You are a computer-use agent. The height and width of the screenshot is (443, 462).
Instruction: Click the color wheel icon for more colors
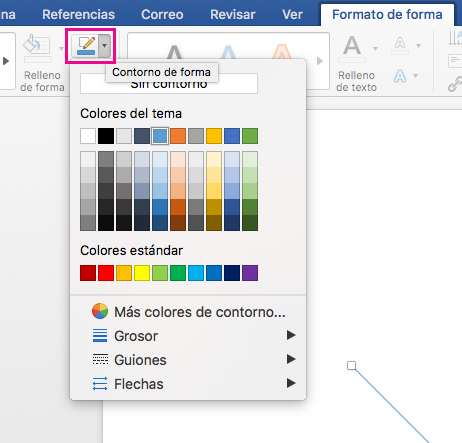pos(100,311)
